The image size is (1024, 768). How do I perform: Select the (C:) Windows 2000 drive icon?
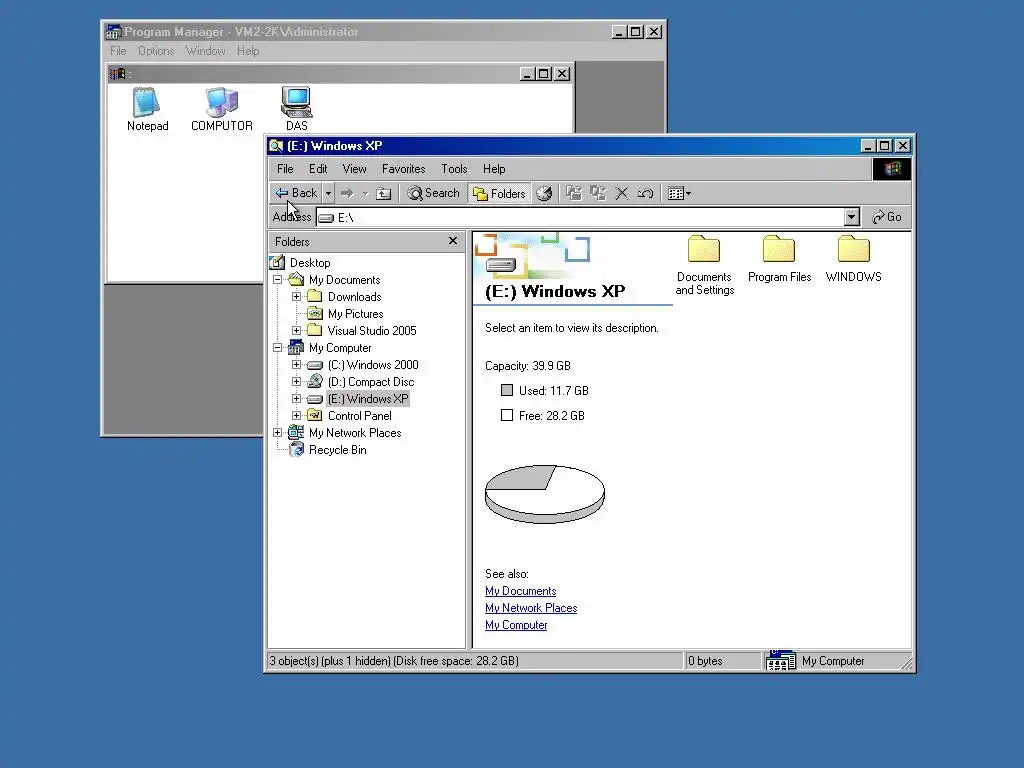(315, 364)
